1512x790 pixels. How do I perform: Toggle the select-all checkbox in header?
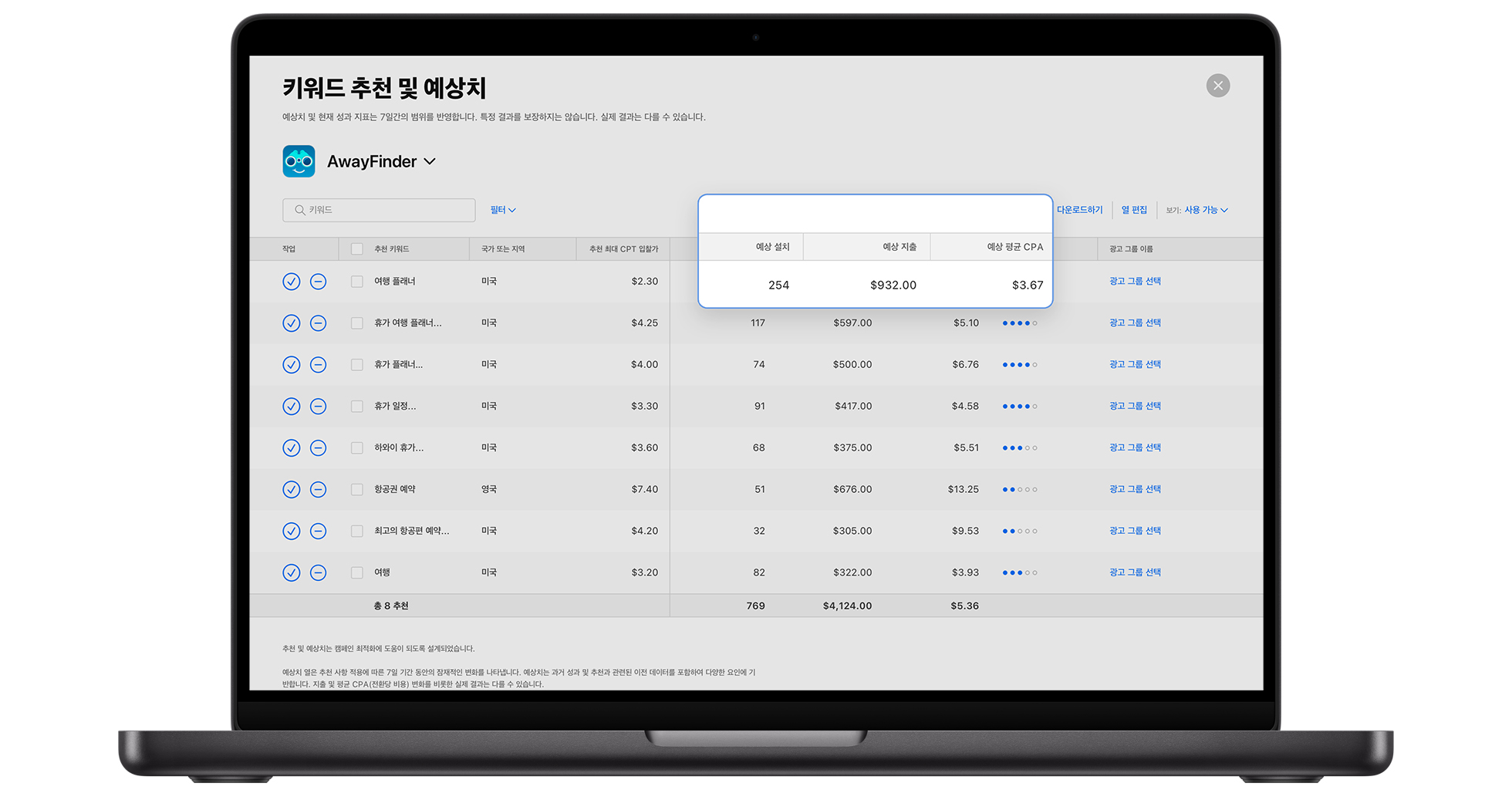356,249
